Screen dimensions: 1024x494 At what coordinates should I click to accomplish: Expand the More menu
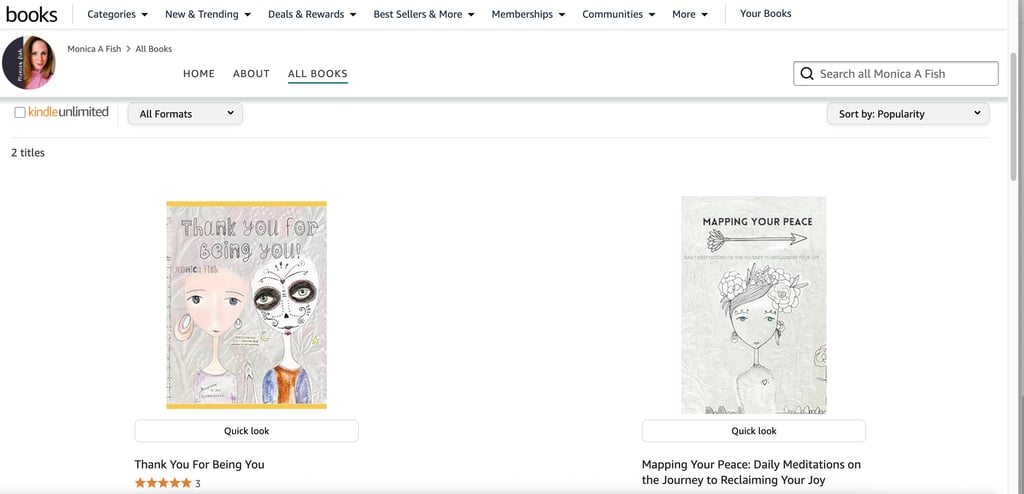pyautogui.click(x=690, y=14)
